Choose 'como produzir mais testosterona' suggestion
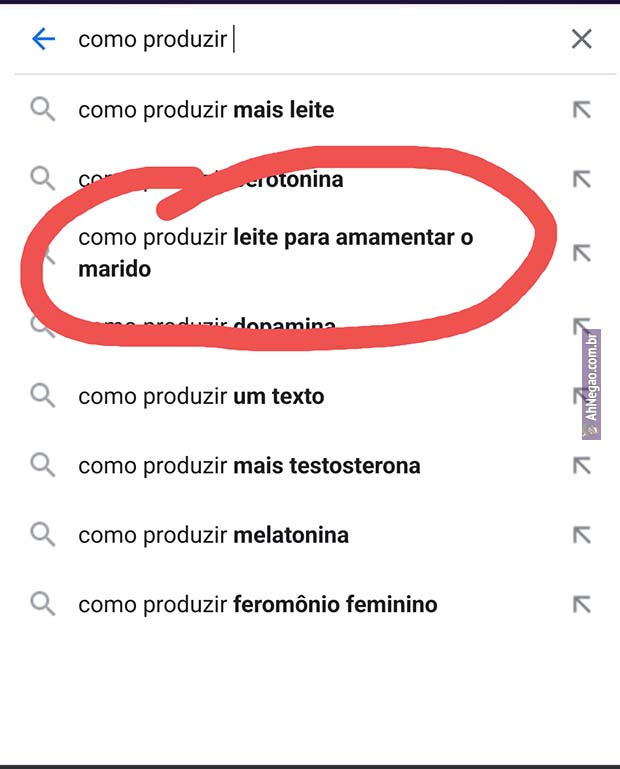620x769 pixels. (249, 466)
